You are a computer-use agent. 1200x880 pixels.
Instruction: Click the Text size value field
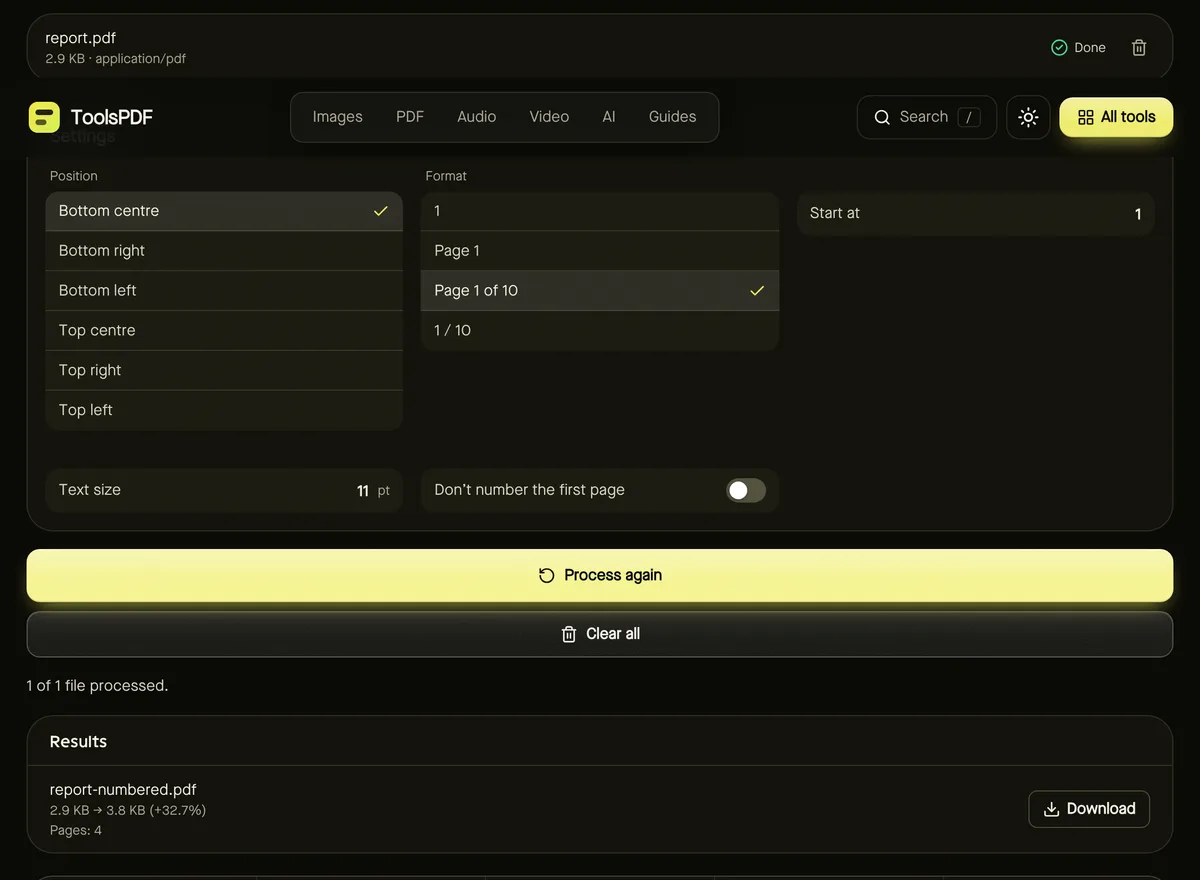click(362, 491)
